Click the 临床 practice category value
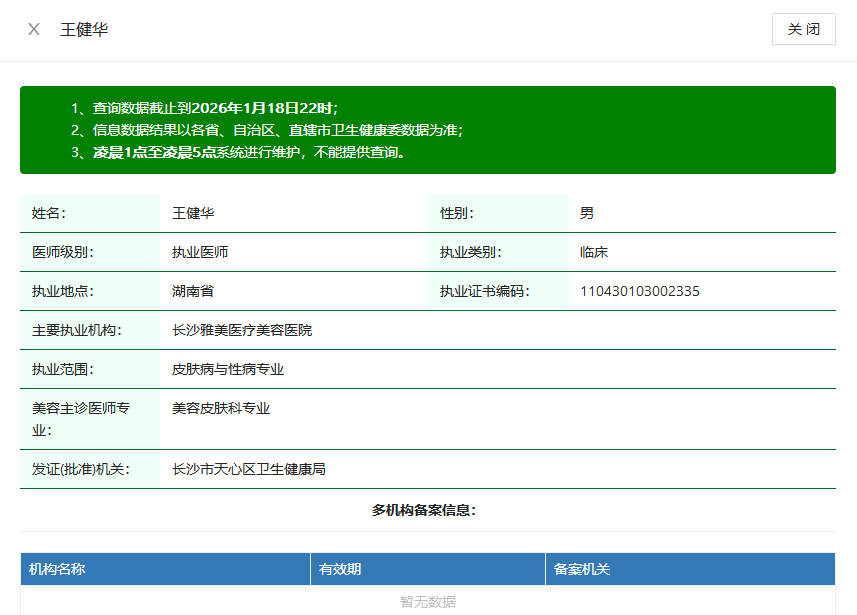 click(x=594, y=252)
